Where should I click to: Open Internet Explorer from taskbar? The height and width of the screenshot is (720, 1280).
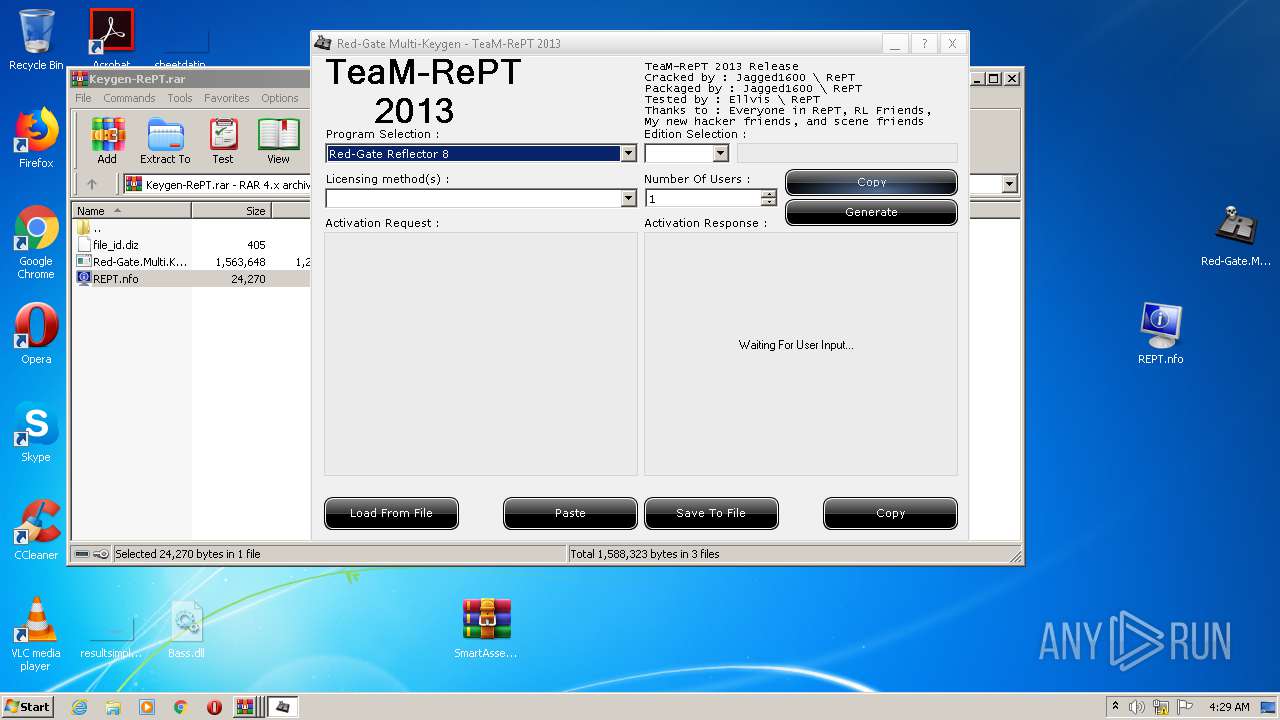point(79,707)
